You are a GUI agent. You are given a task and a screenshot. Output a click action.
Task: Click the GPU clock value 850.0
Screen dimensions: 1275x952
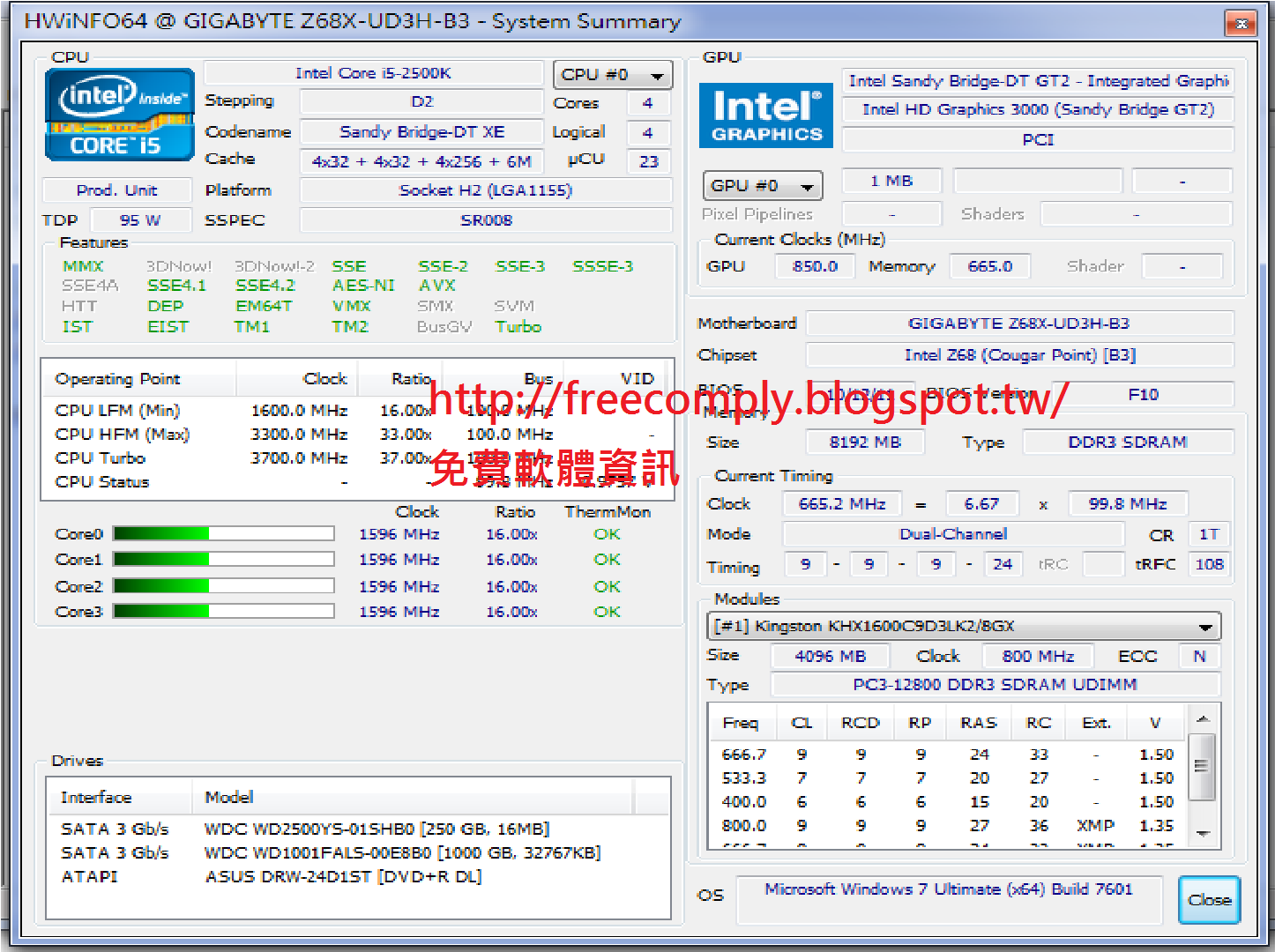click(815, 266)
